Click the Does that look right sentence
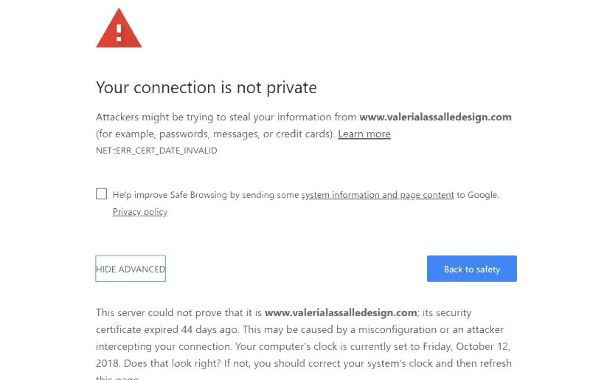This screenshot has width=590, height=380. (172, 363)
